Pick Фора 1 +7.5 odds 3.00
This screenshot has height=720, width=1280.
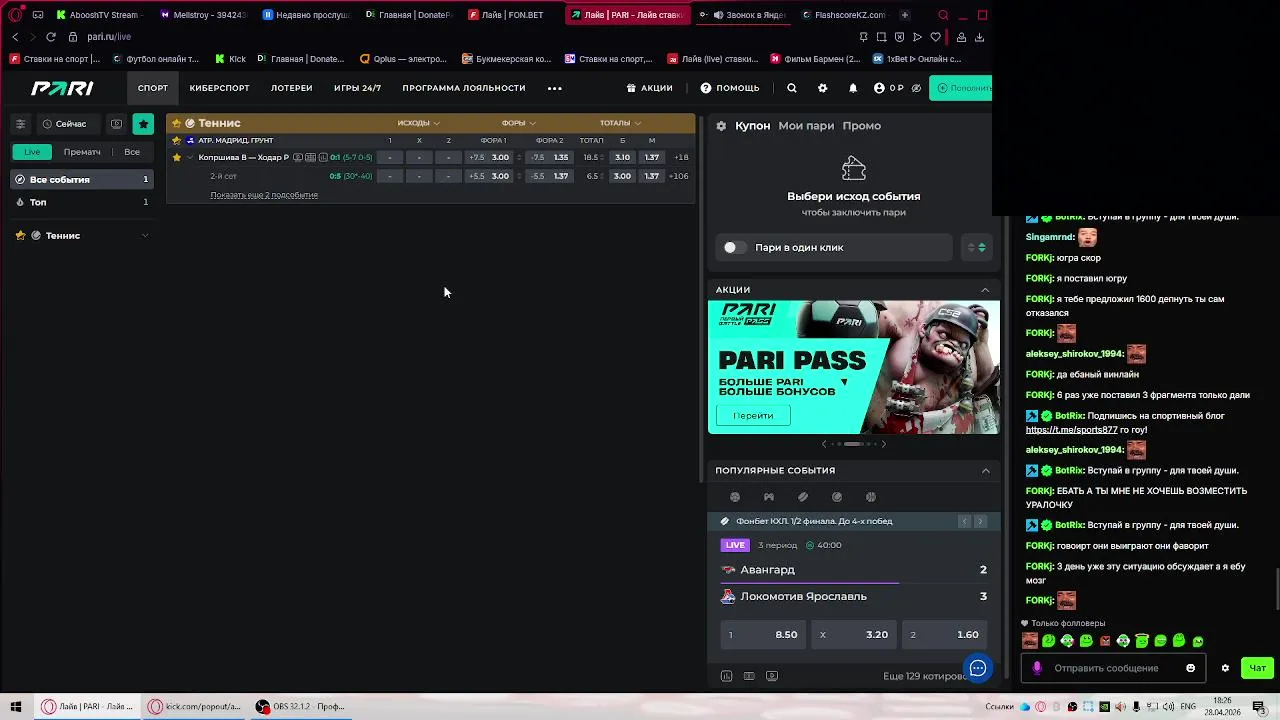coord(490,157)
